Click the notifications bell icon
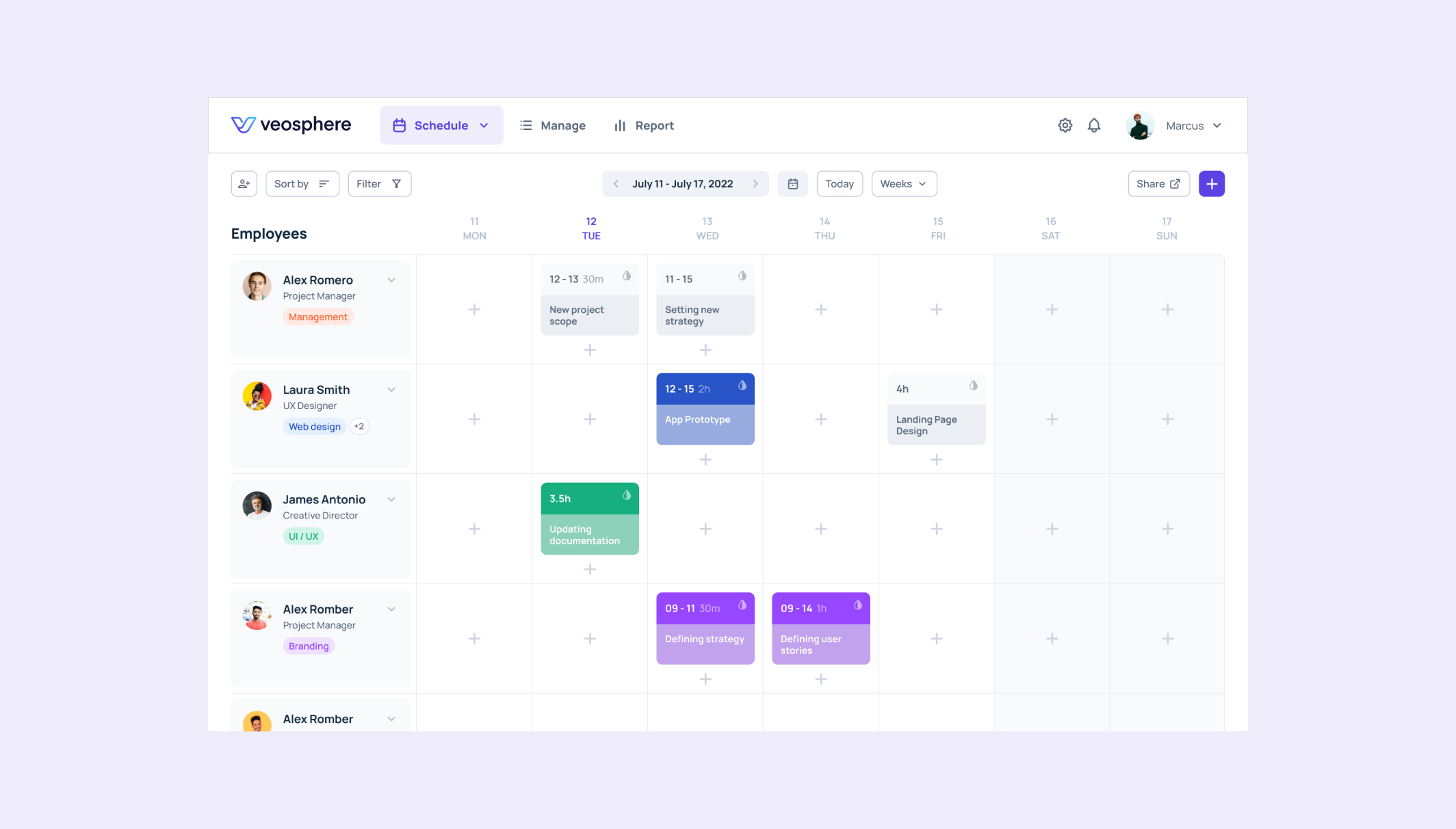 [1094, 125]
